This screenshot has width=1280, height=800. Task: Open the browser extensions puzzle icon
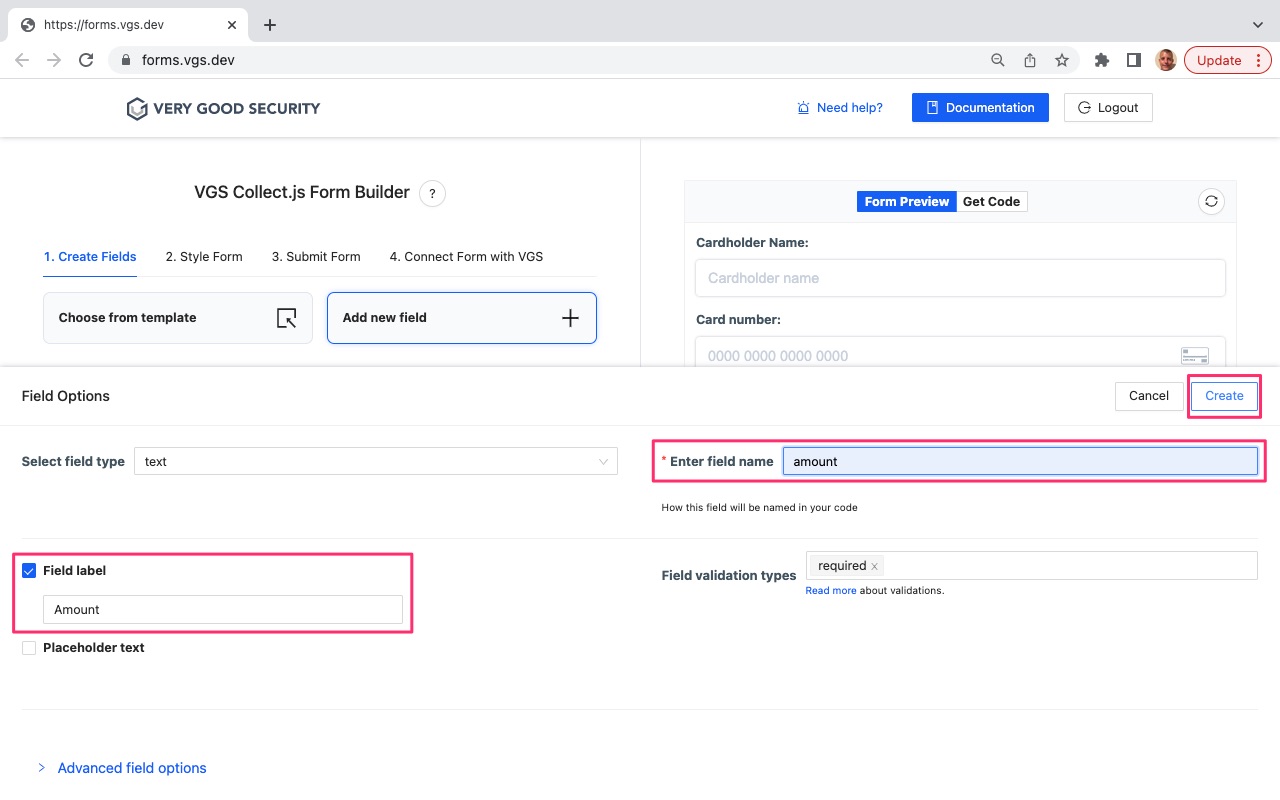[x=1102, y=60]
